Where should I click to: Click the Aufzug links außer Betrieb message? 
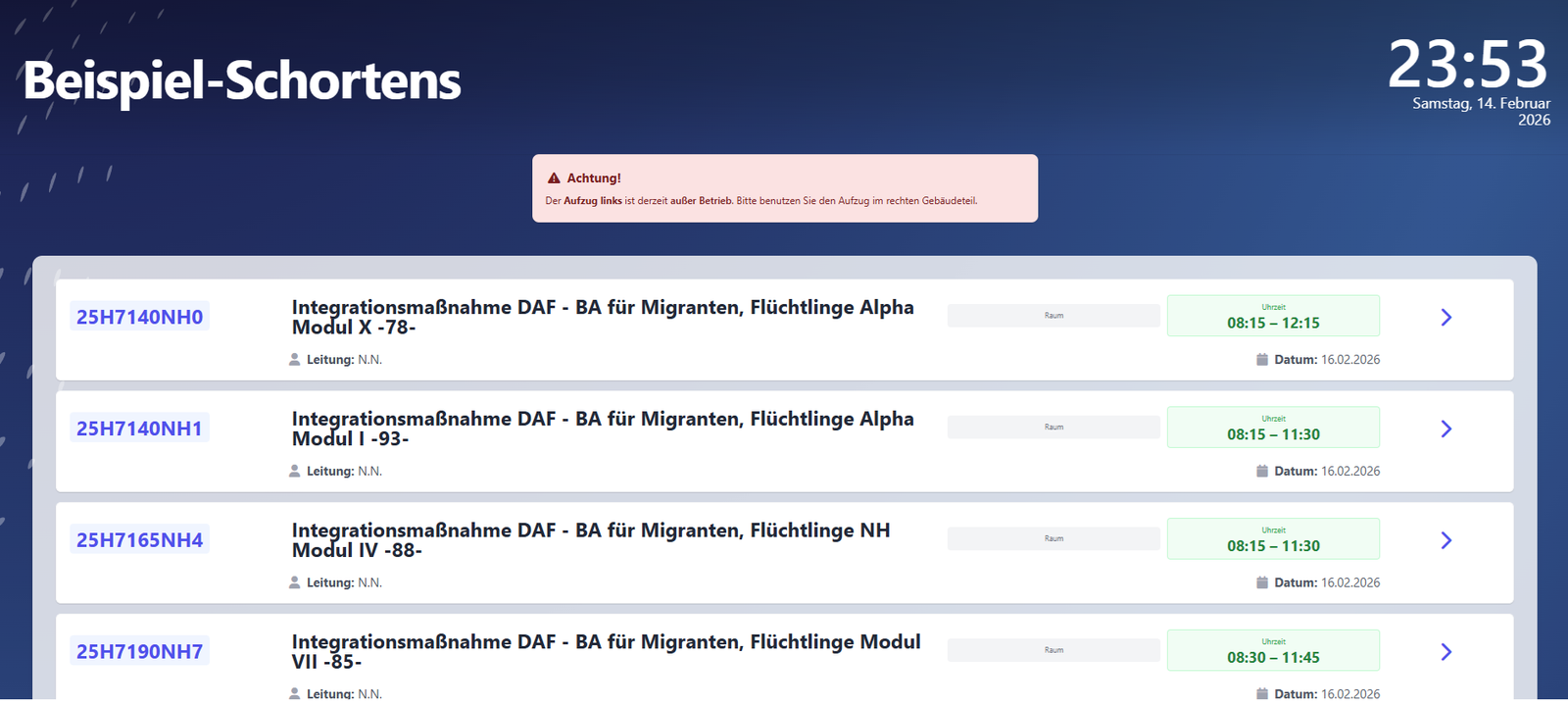(x=761, y=201)
